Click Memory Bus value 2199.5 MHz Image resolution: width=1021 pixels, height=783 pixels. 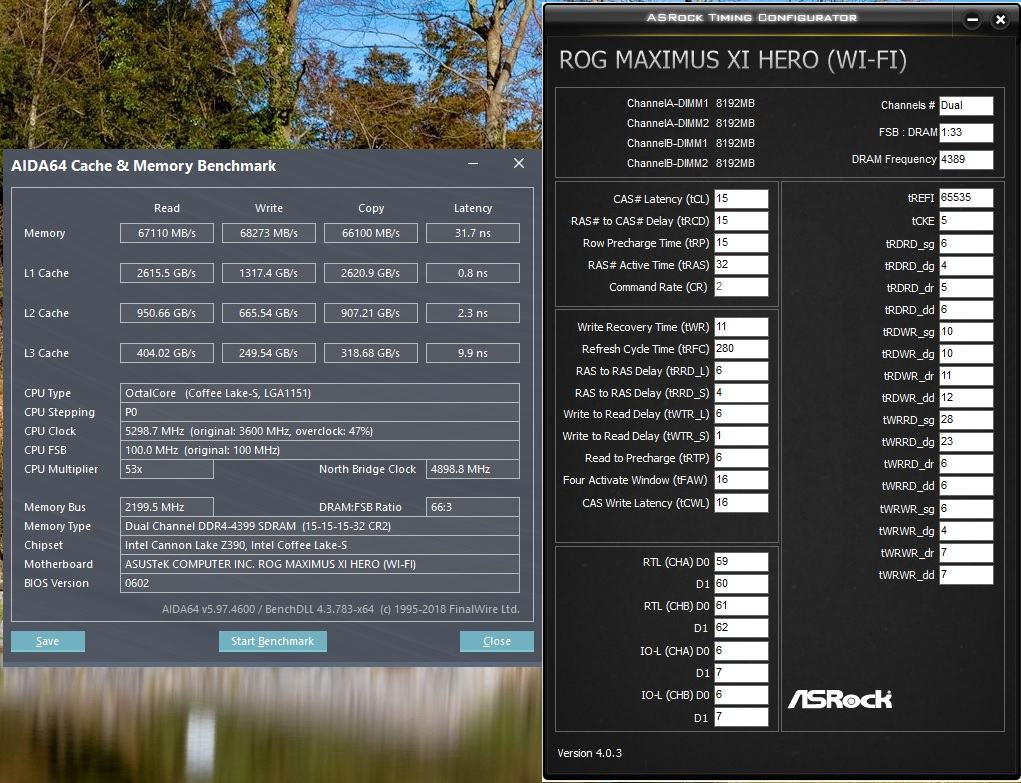(167, 507)
